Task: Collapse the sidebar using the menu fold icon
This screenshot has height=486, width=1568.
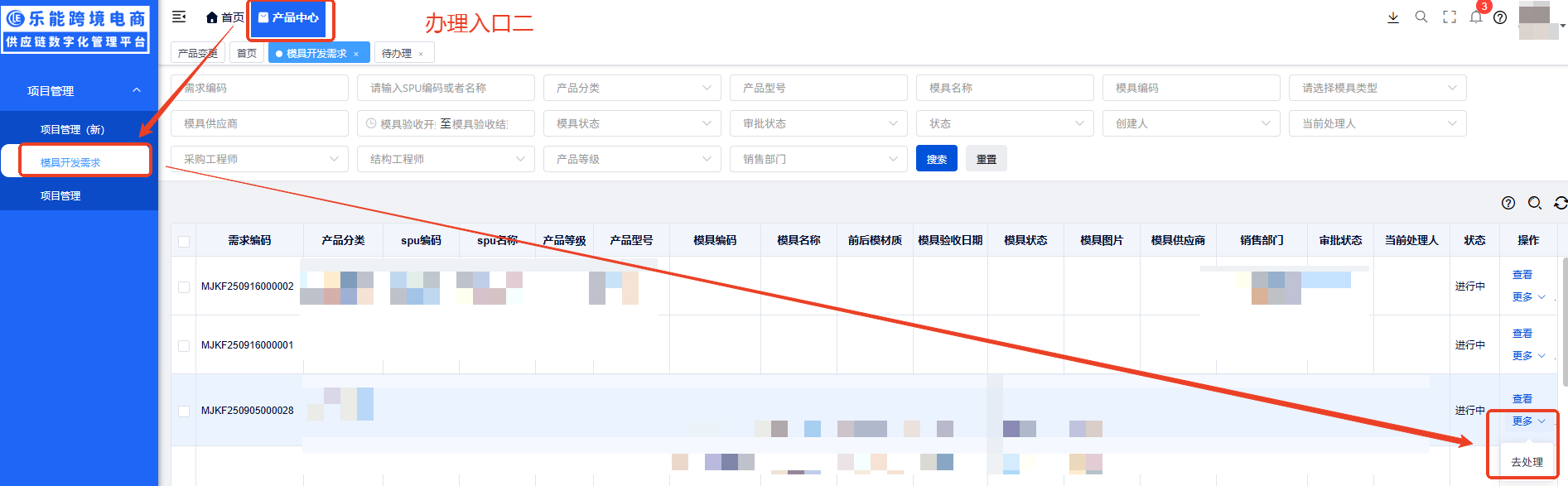Action: click(179, 17)
